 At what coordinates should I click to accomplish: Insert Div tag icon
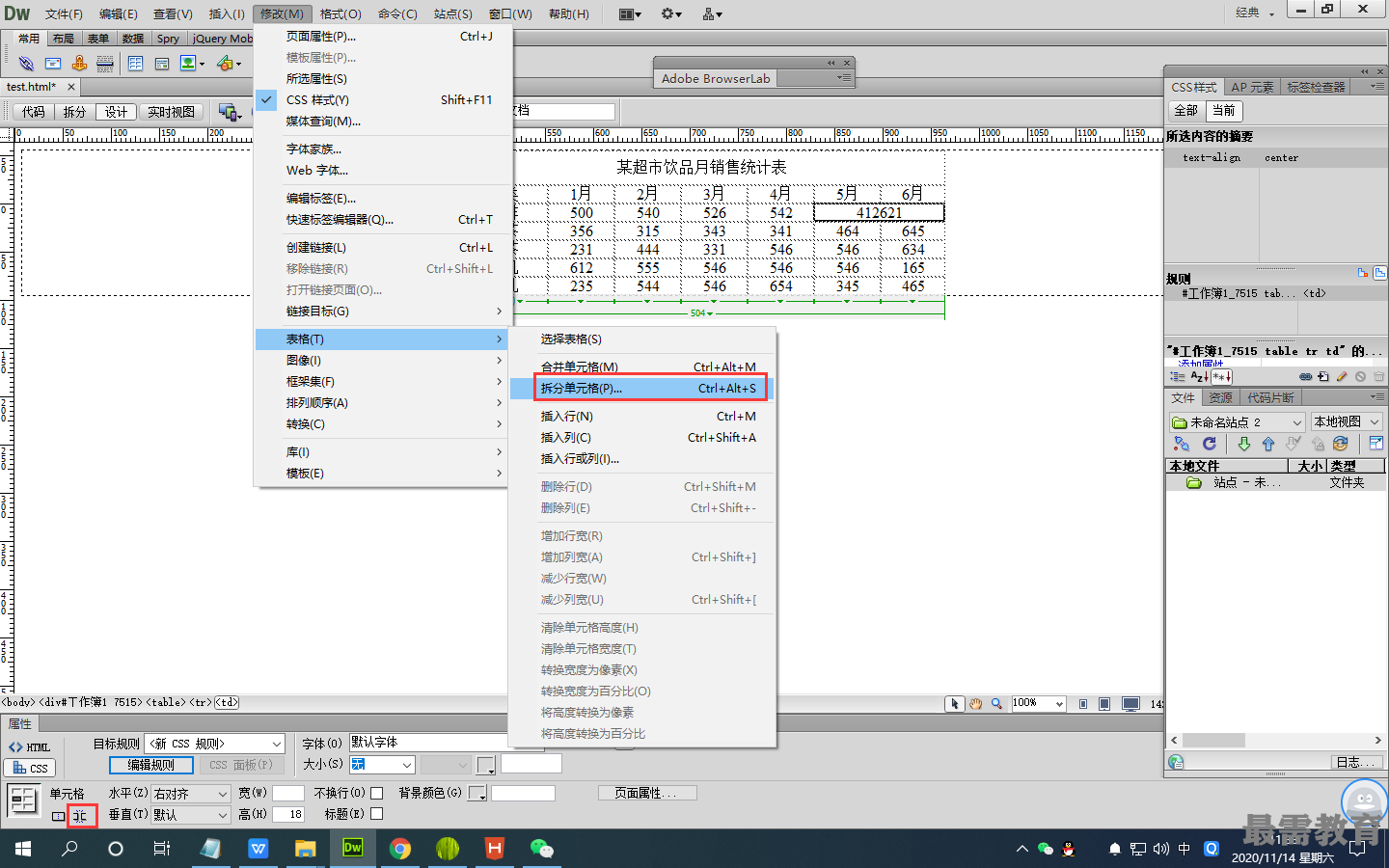(x=162, y=64)
